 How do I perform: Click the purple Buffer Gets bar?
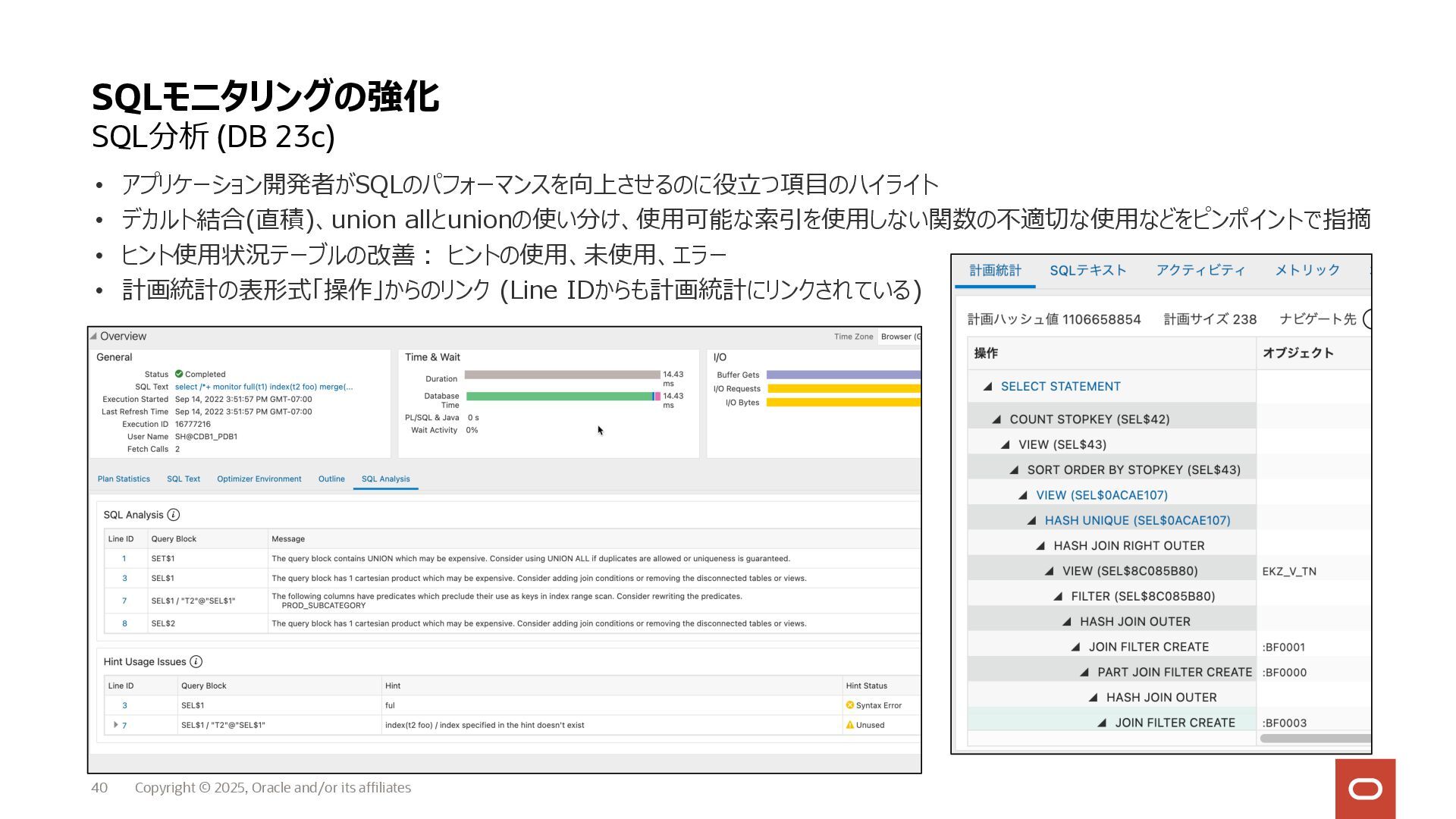click(x=843, y=375)
